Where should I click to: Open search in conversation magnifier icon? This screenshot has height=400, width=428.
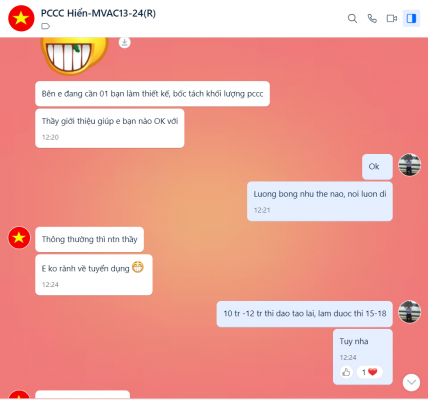coord(352,18)
